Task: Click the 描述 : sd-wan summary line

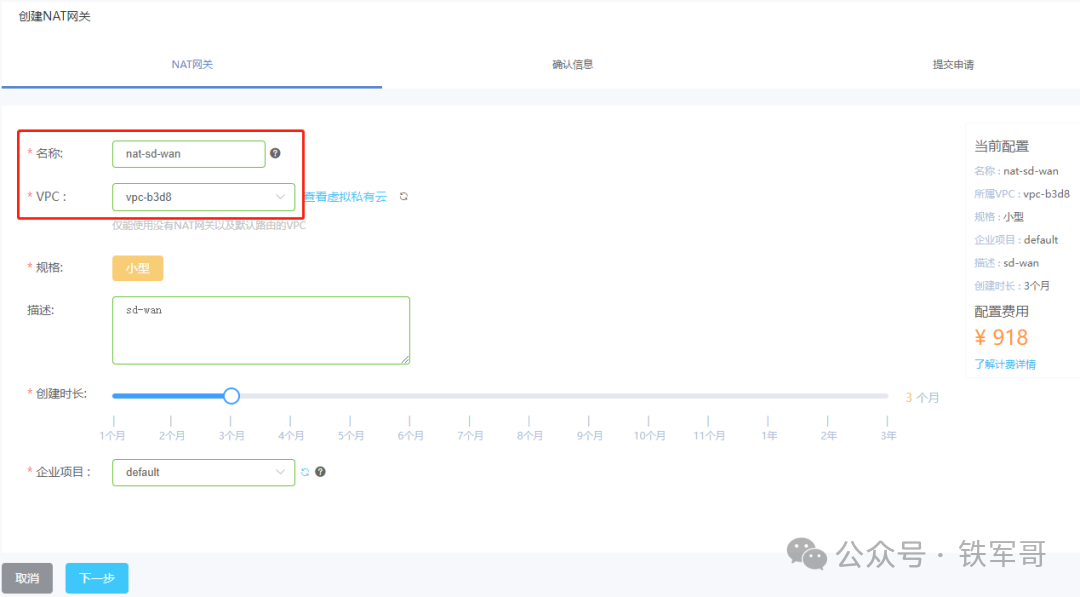Action: (x=1006, y=263)
